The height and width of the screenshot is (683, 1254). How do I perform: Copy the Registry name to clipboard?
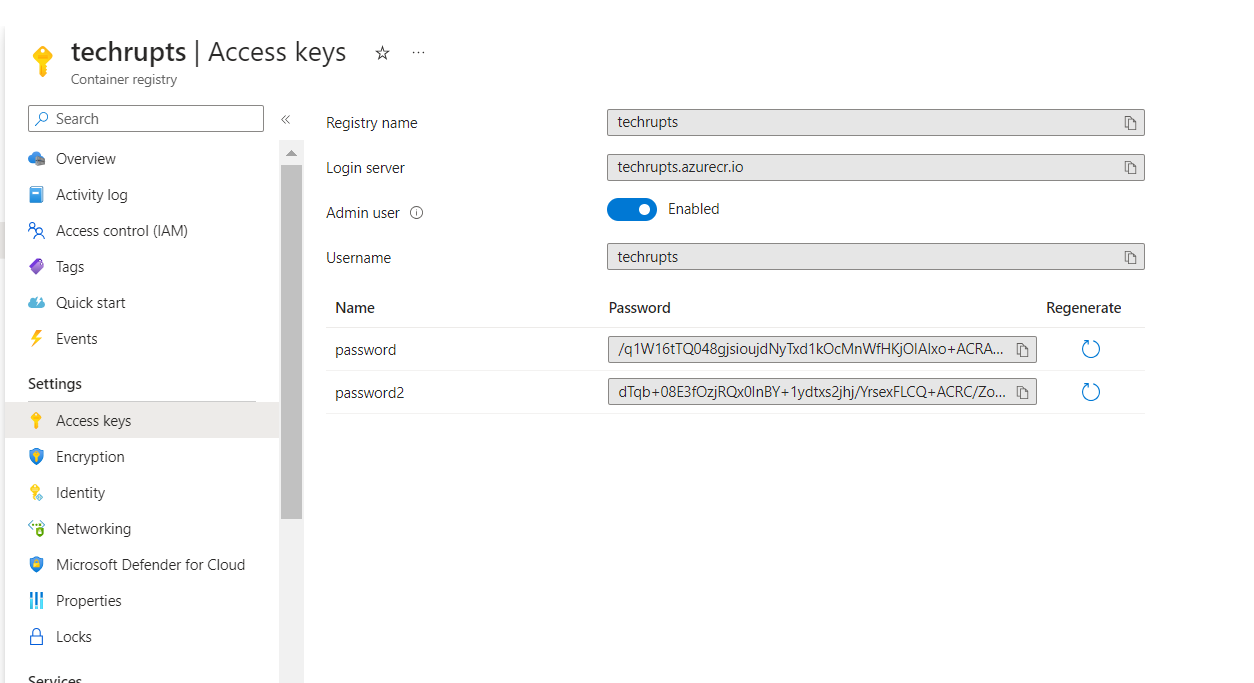click(x=1130, y=123)
